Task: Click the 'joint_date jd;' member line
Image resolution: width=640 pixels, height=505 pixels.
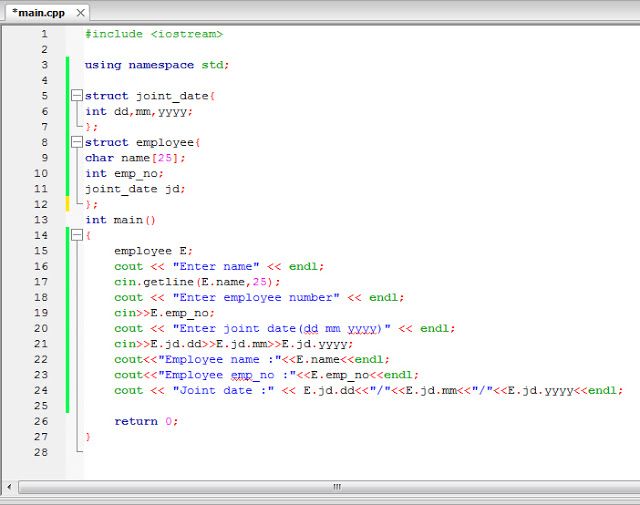Action: coord(135,189)
